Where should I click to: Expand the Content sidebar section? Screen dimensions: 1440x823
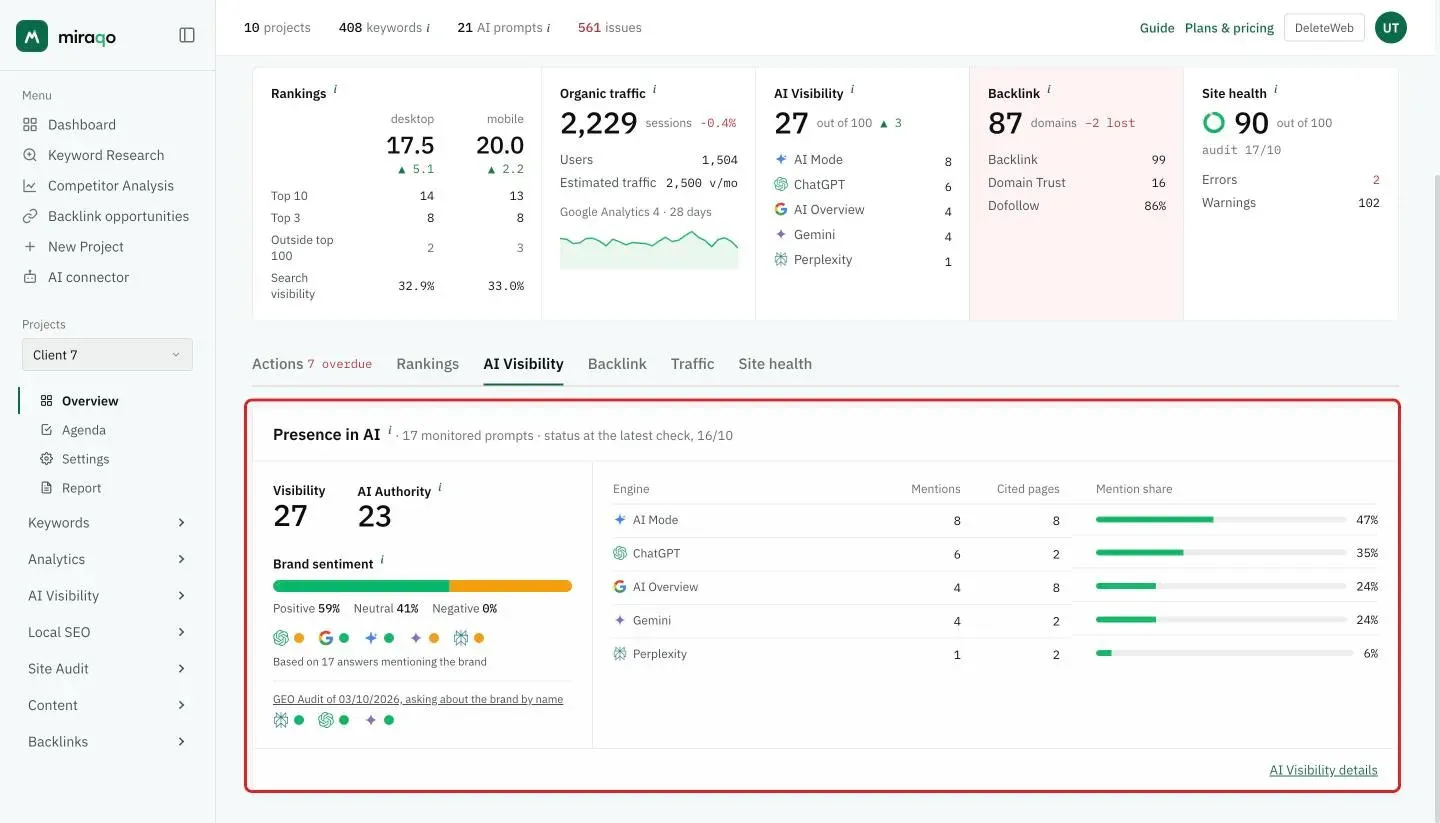107,705
